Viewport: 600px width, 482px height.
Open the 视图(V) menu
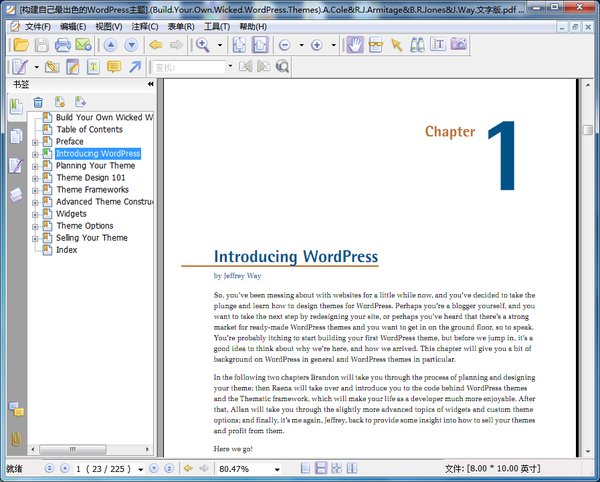109,26
